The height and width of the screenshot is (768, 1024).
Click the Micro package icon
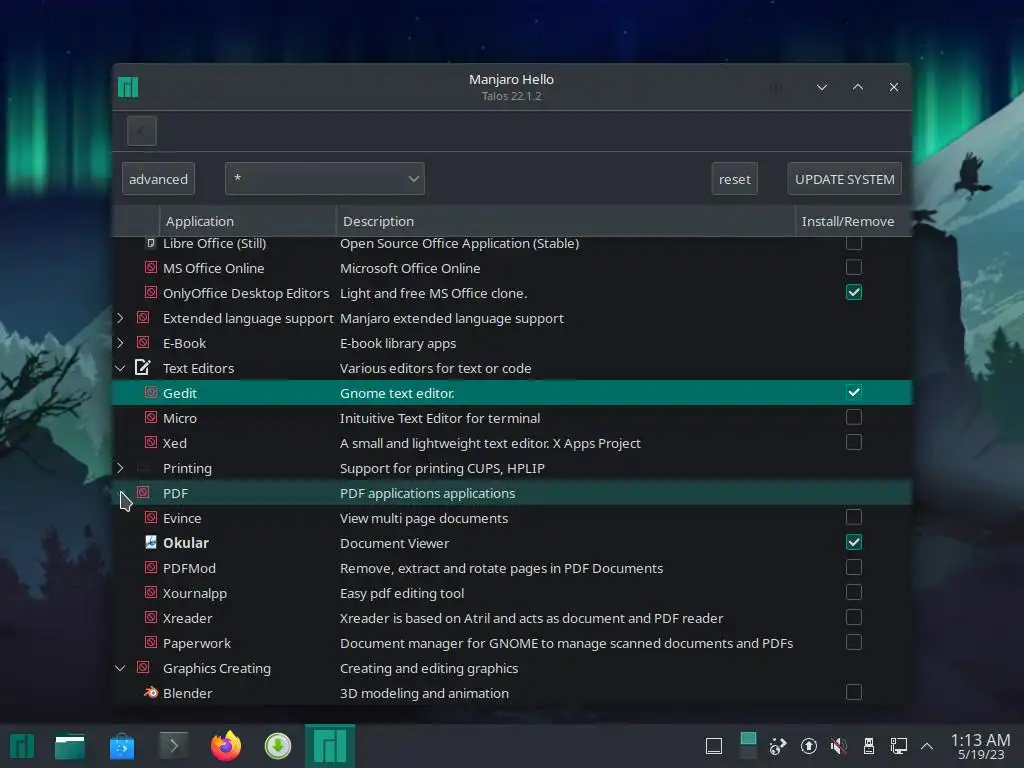tap(151, 417)
